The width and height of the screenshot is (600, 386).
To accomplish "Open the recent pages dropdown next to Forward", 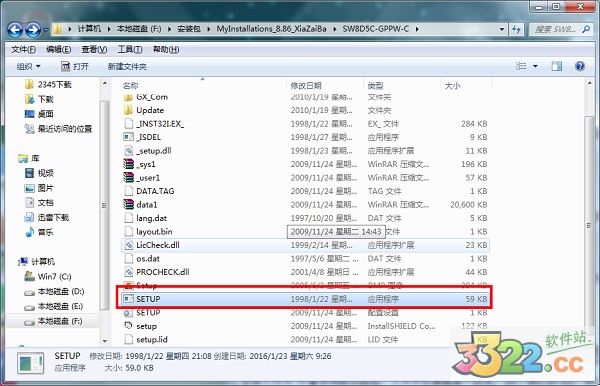I will coord(46,30).
